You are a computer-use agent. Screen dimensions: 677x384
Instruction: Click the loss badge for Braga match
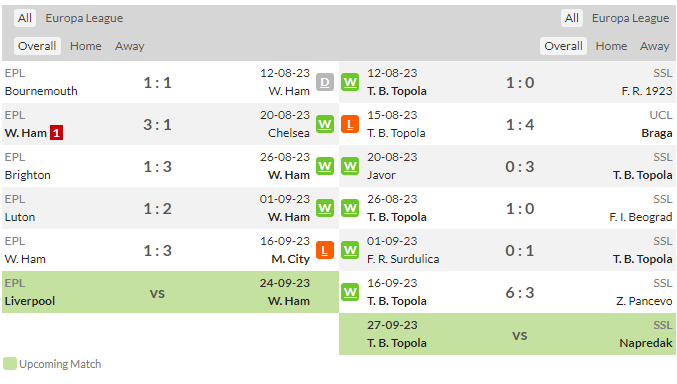click(350, 124)
